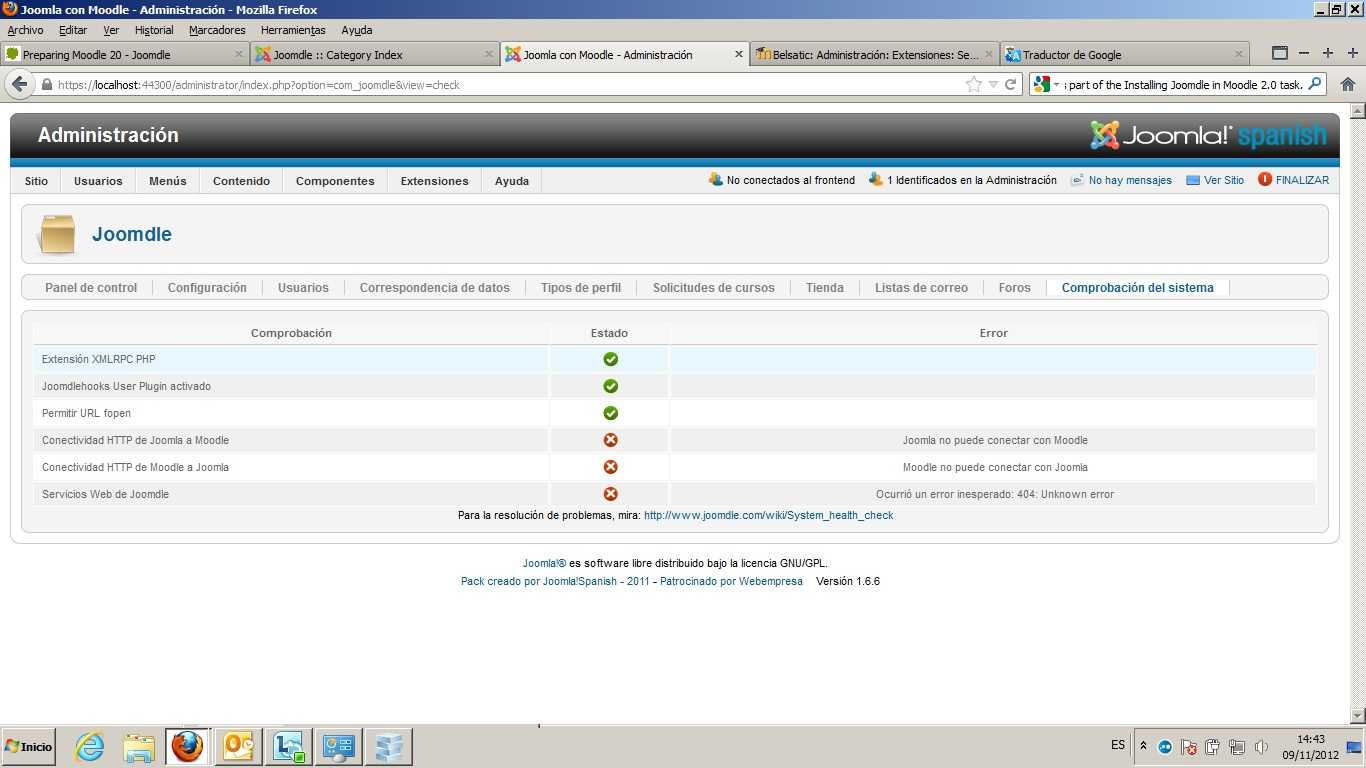Click the red error icon for Joomla a Moodle
1366x768 pixels.
point(610,440)
